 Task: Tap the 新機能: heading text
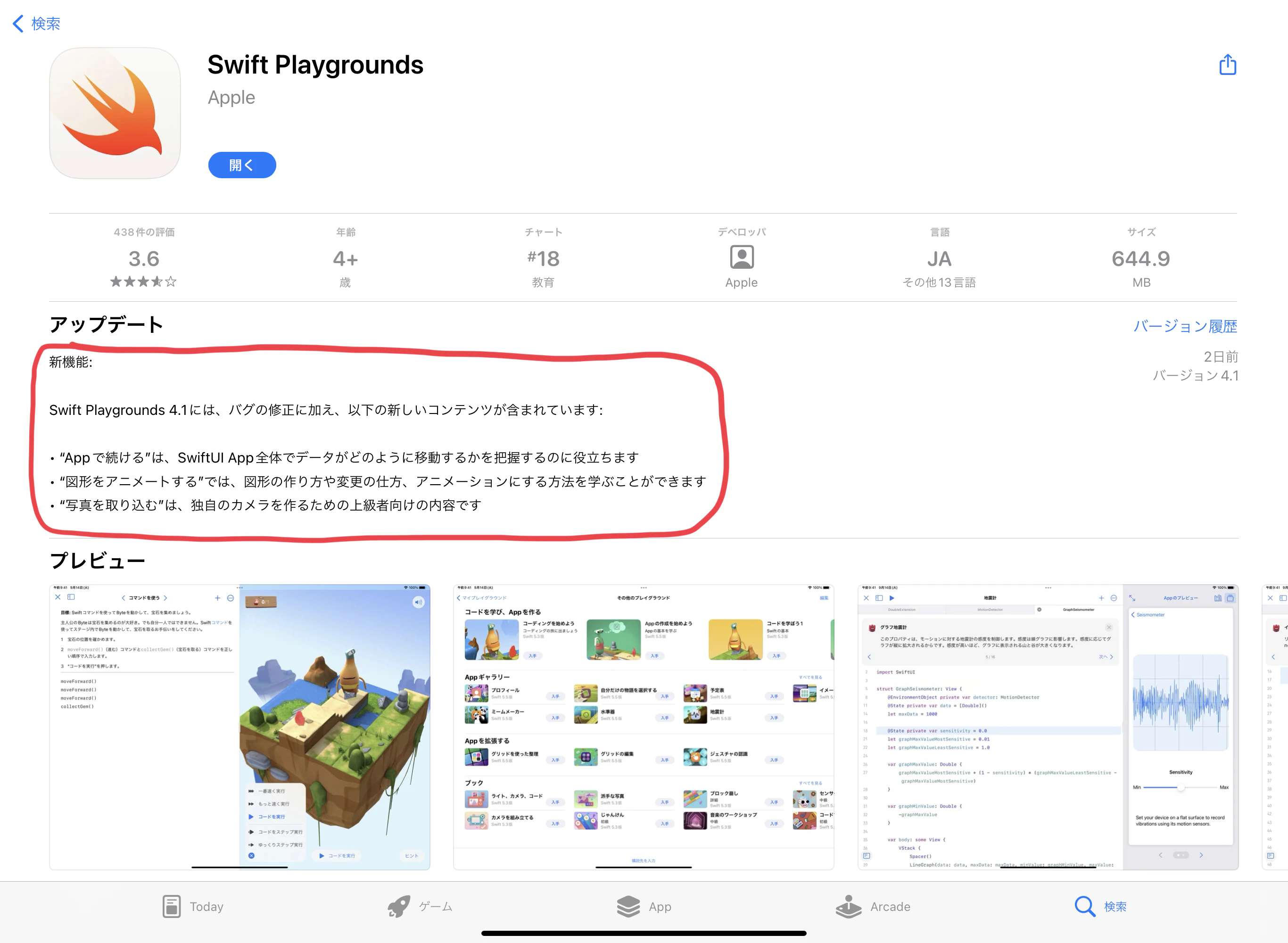pyautogui.click(x=71, y=362)
